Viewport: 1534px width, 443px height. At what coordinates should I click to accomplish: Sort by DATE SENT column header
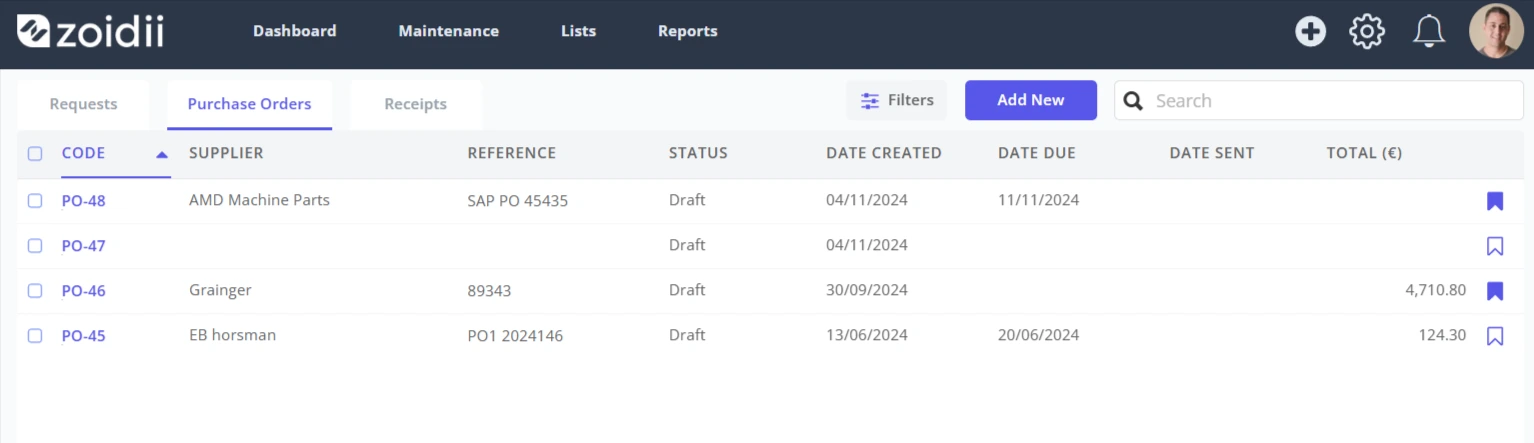pyautogui.click(x=1211, y=153)
